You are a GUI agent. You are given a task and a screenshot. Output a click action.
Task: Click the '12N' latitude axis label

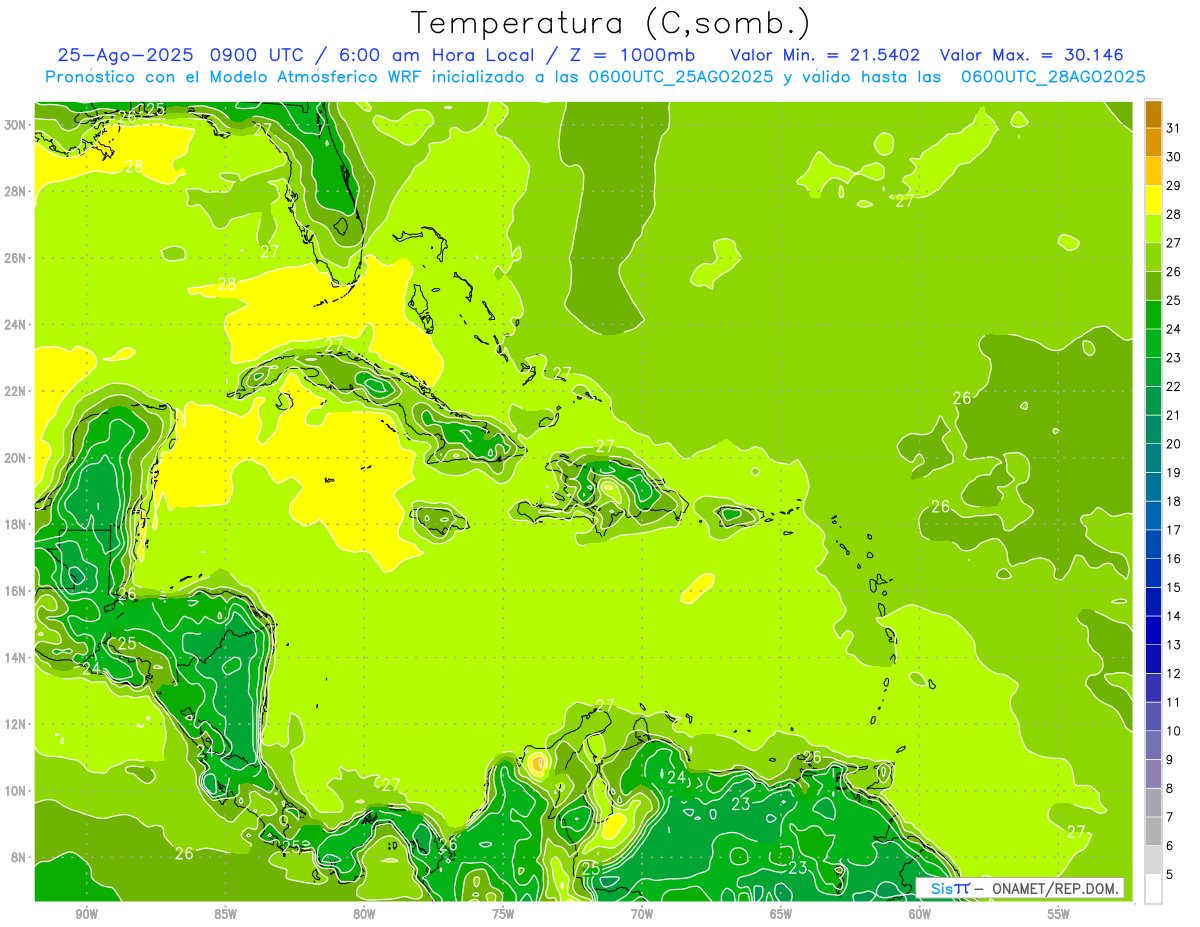pyautogui.click(x=16, y=724)
